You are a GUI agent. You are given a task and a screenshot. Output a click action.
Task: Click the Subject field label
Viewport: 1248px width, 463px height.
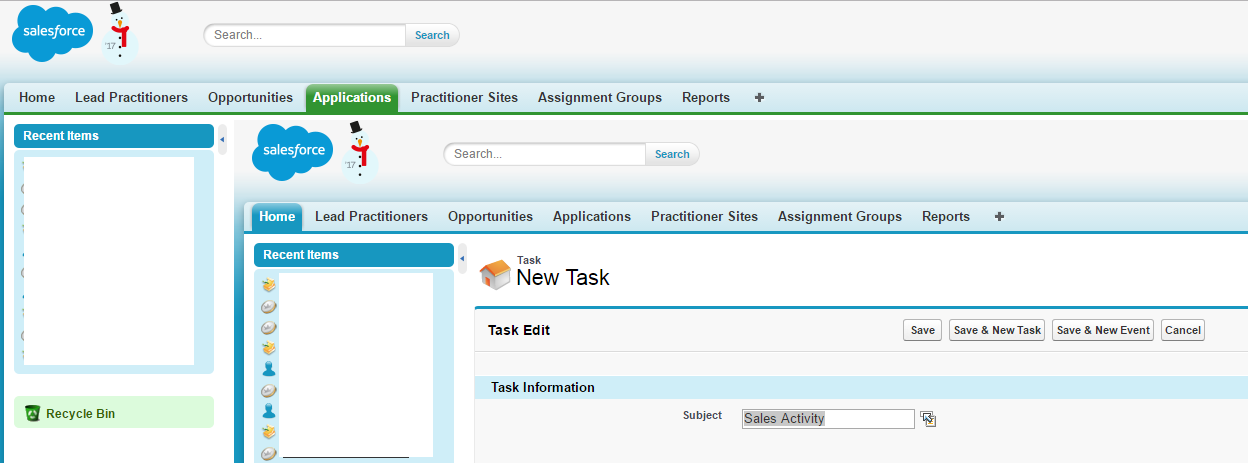[702, 415]
